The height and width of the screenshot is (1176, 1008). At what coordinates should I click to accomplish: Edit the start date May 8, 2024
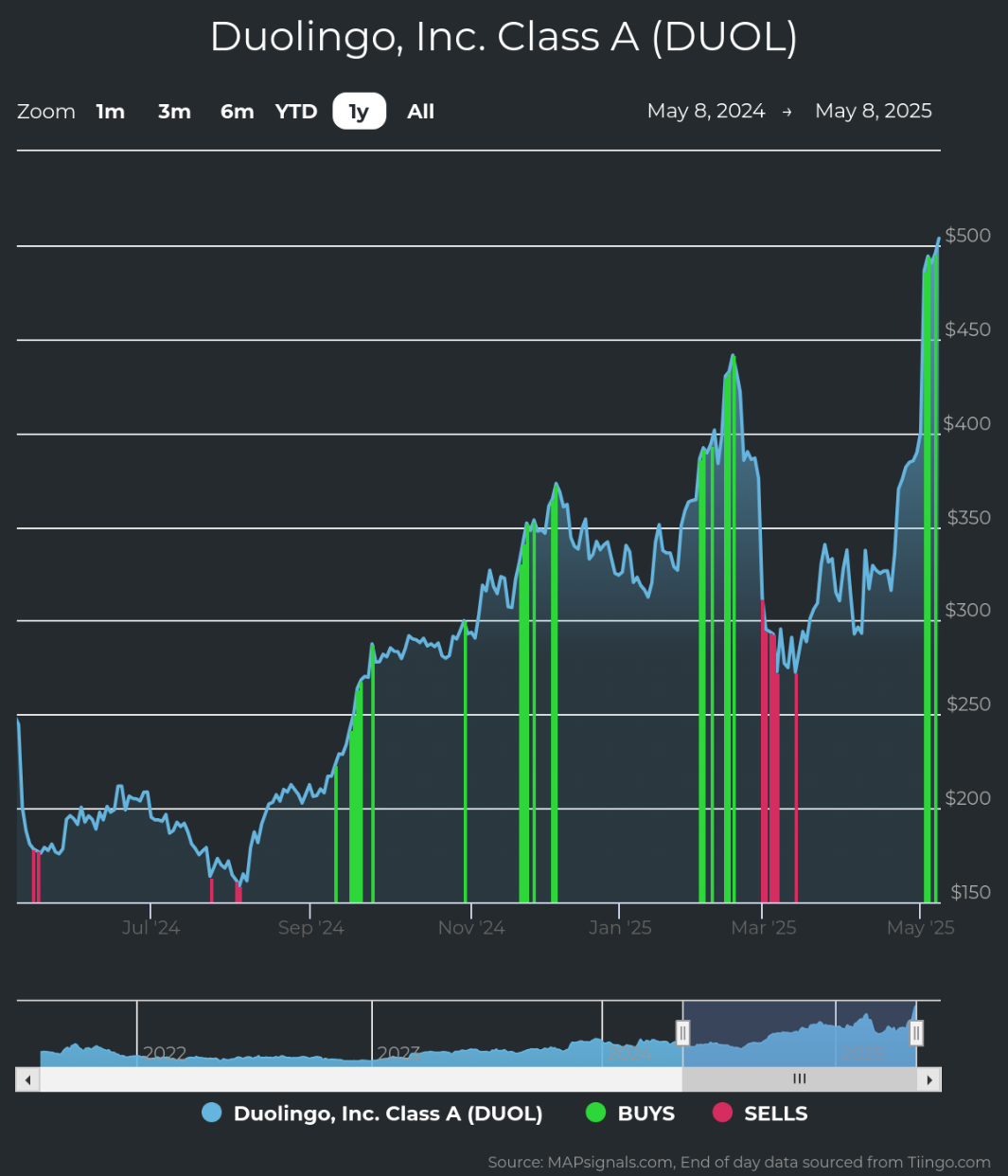point(706,111)
